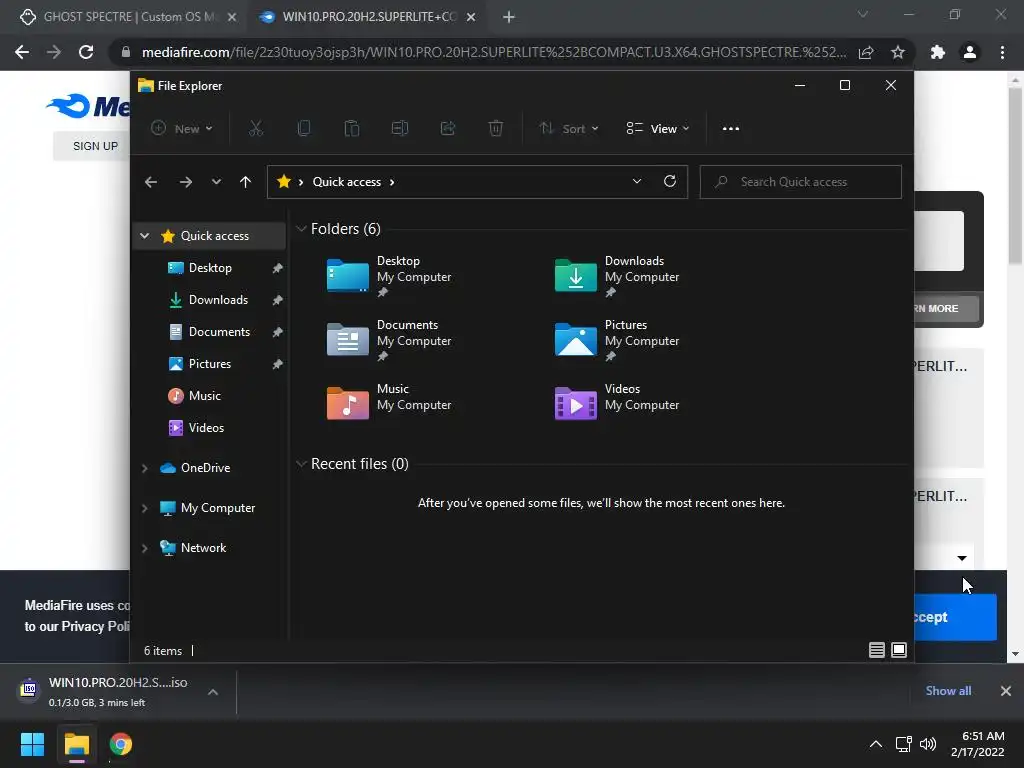Open download item options chevron

click(213, 692)
